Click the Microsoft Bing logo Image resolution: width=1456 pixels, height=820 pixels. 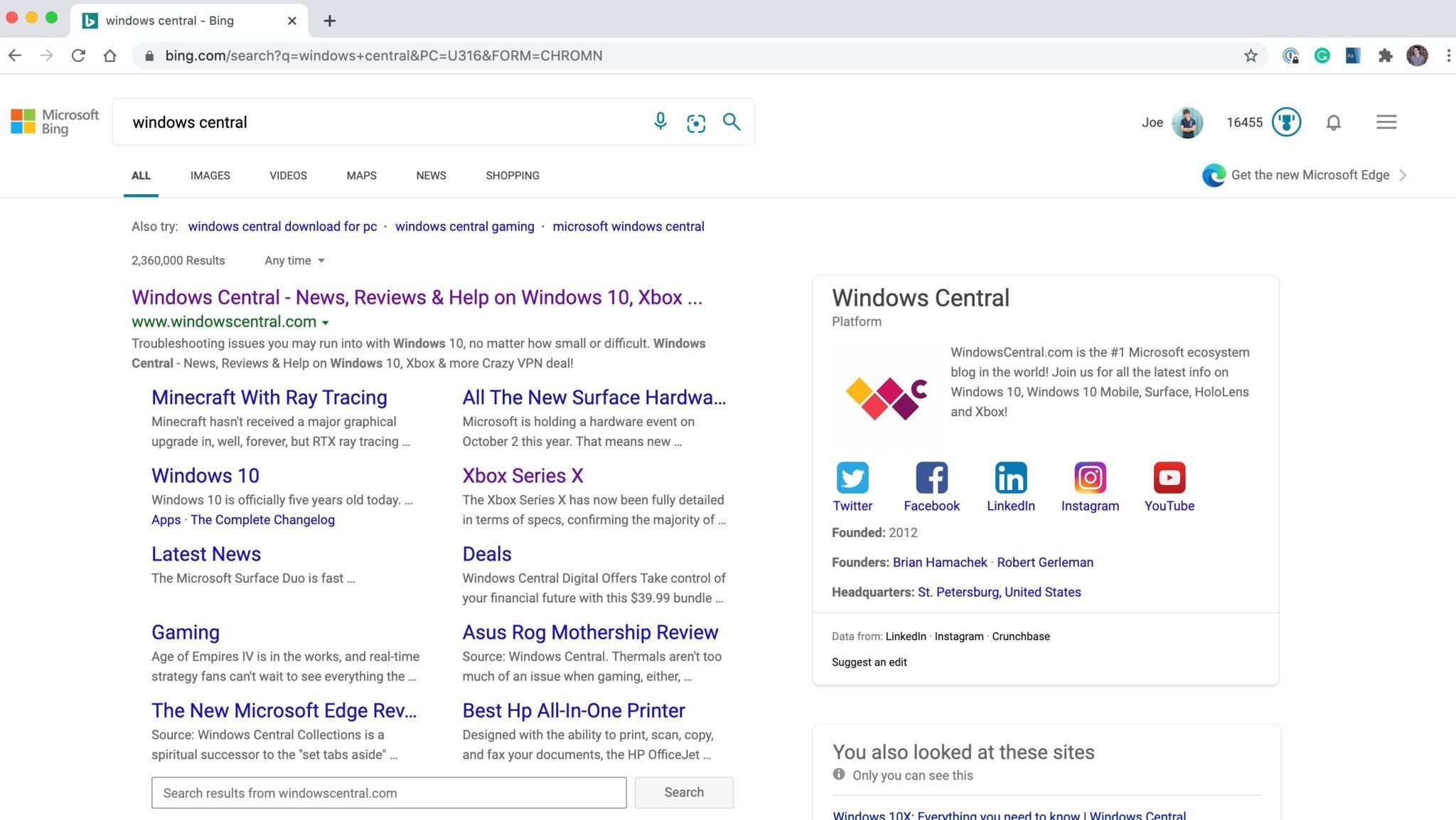[54, 122]
